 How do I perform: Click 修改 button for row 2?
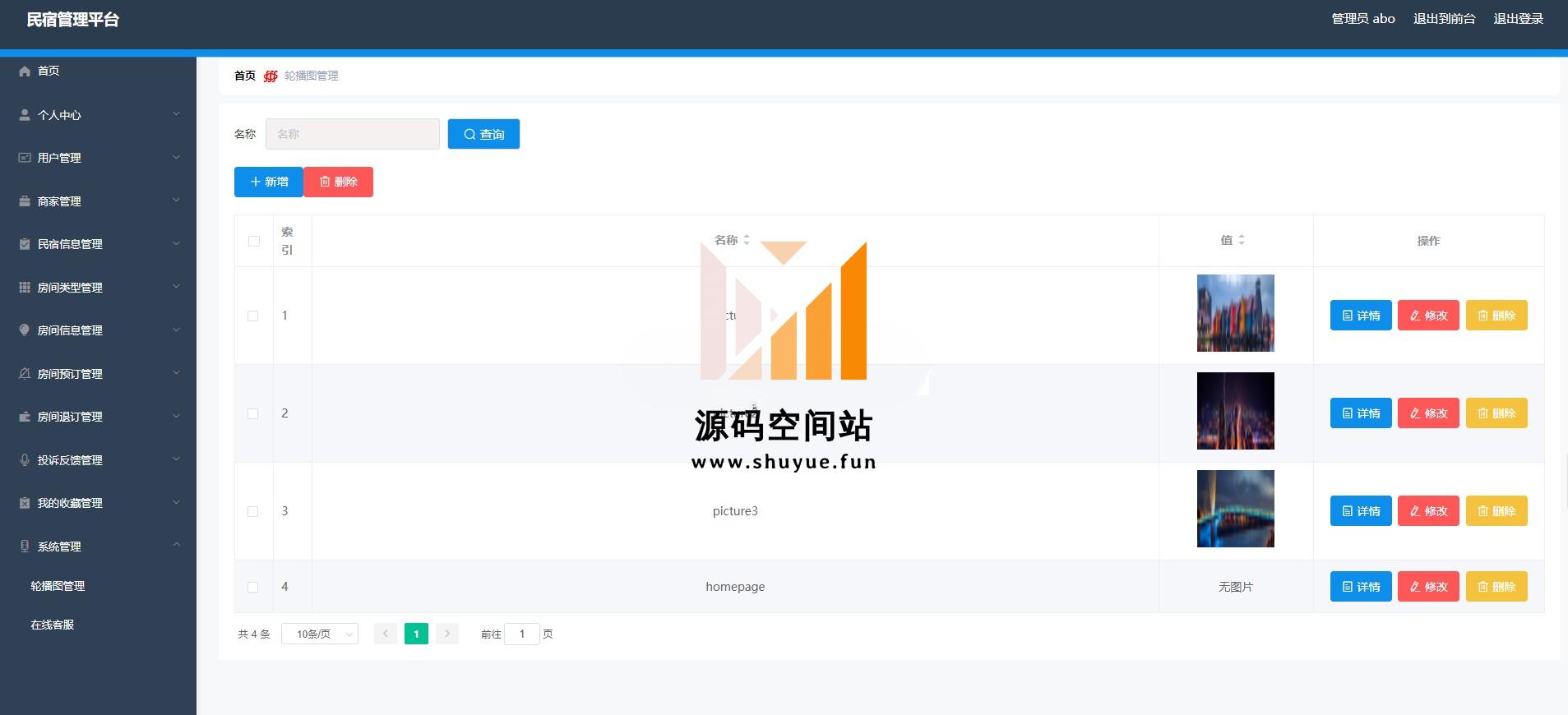coord(1428,413)
